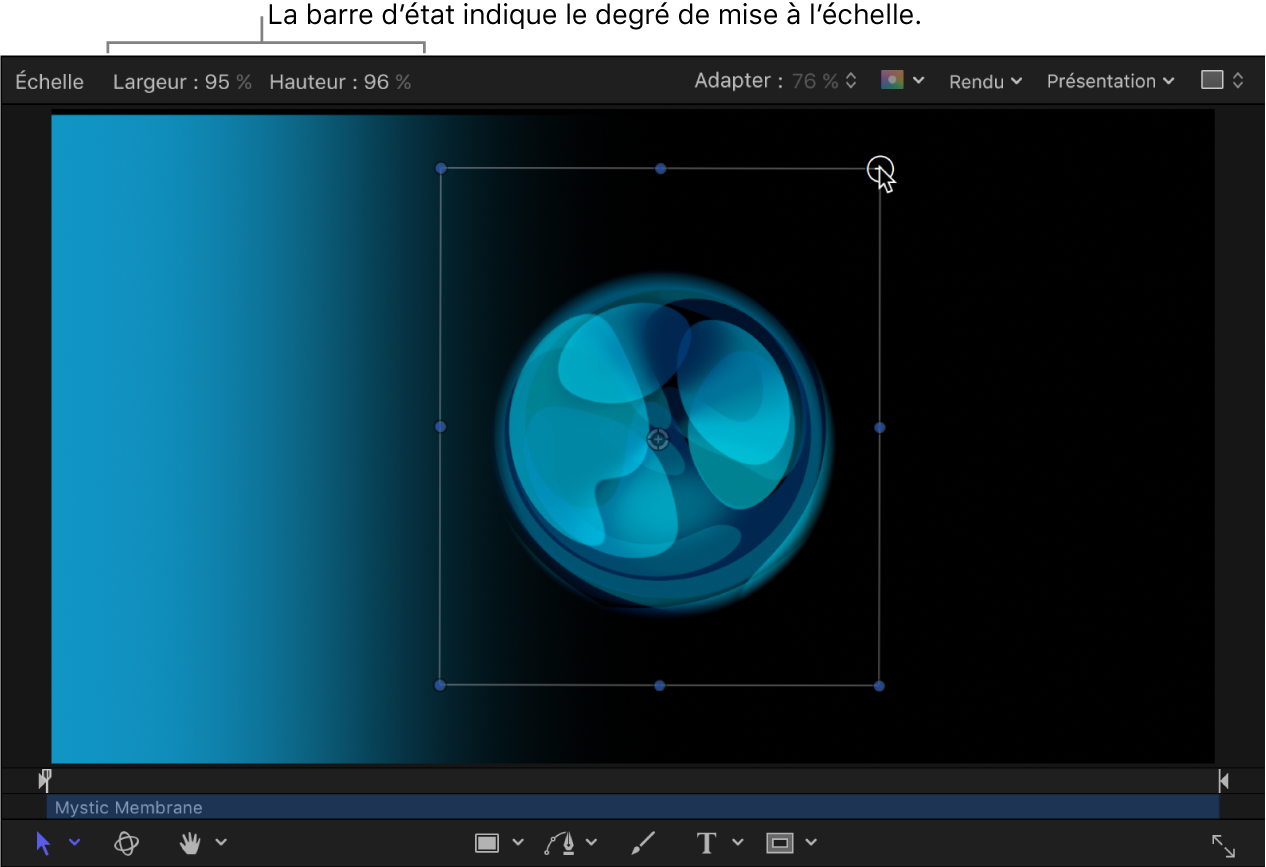Select the Rectangle Mask tool
Image resolution: width=1266 pixels, height=867 pixels.
779,843
